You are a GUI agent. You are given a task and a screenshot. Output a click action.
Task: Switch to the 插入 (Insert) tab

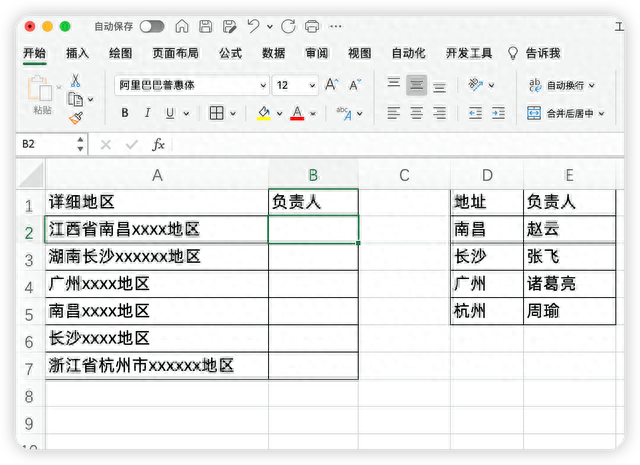pyautogui.click(x=77, y=53)
